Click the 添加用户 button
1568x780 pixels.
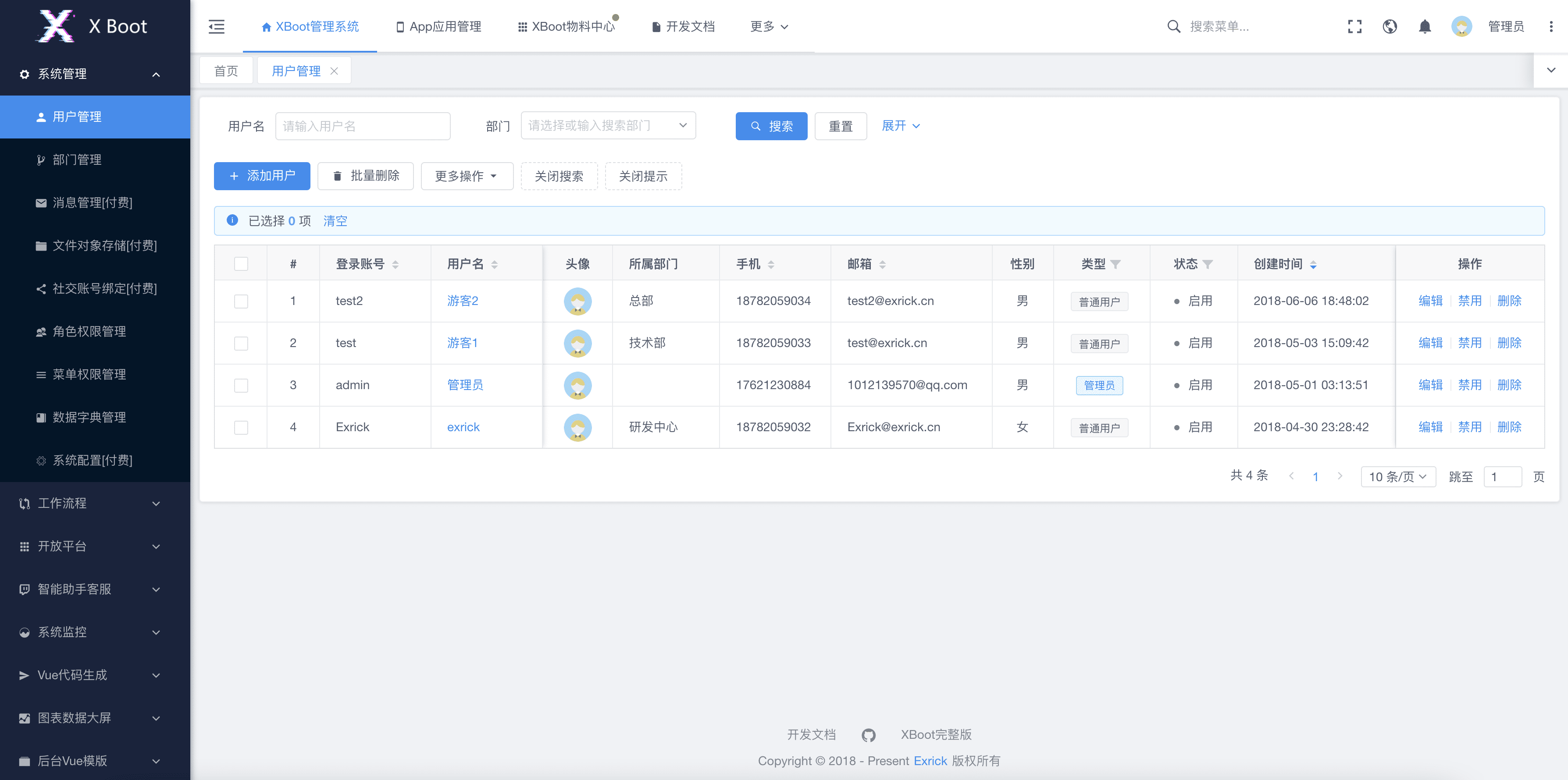click(x=262, y=176)
